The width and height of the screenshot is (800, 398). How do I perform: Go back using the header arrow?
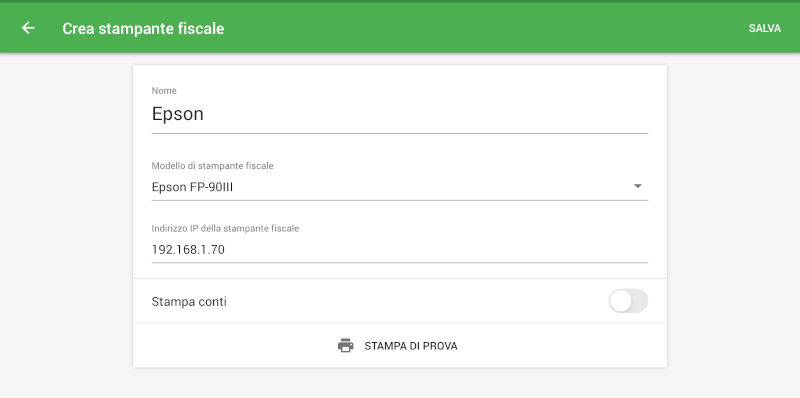click(x=28, y=28)
